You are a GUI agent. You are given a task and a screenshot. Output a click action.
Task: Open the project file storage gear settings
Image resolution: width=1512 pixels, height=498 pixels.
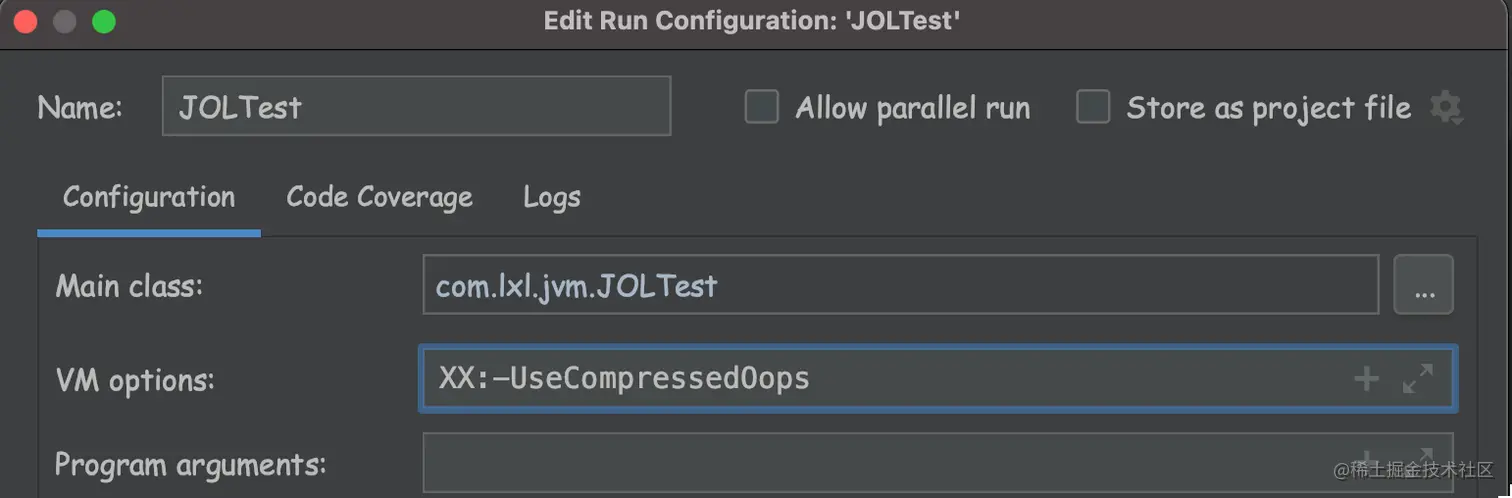(1446, 108)
